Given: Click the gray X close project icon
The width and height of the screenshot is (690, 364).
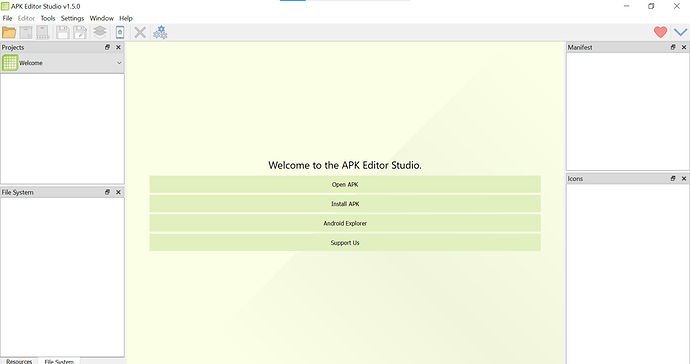Looking at the screenshot, I should (140, 32).
